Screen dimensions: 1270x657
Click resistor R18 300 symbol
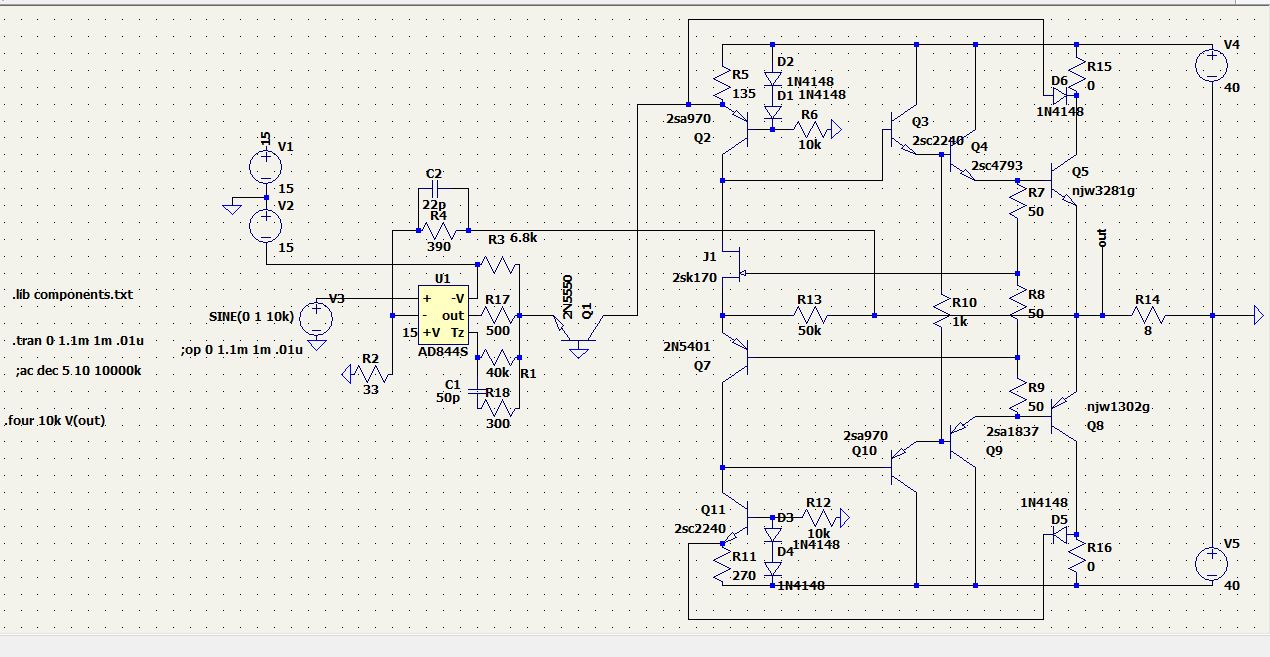pyautogui.click(x=498, y=407)
